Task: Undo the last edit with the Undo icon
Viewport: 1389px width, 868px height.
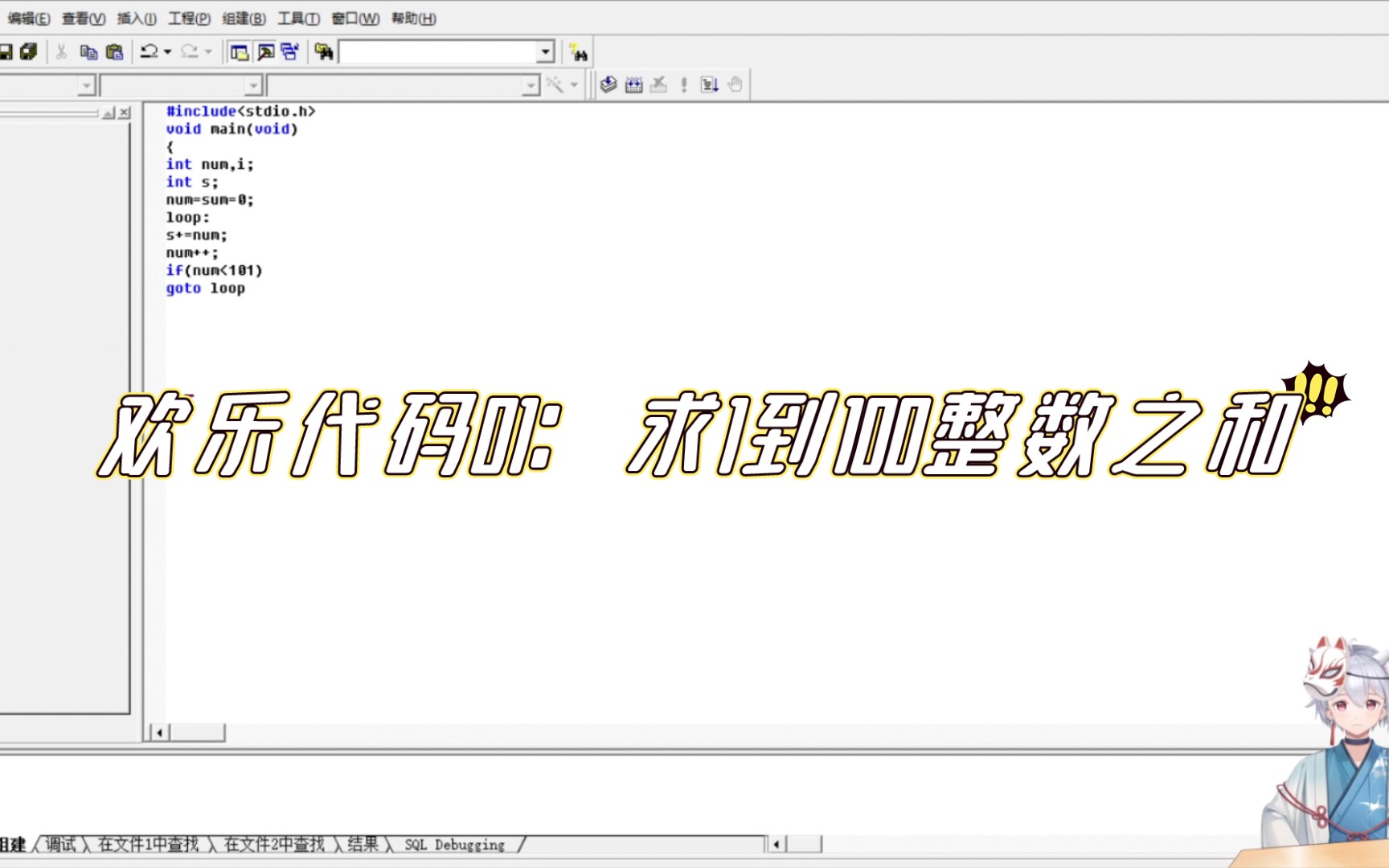Action: [x=148, y=51]
